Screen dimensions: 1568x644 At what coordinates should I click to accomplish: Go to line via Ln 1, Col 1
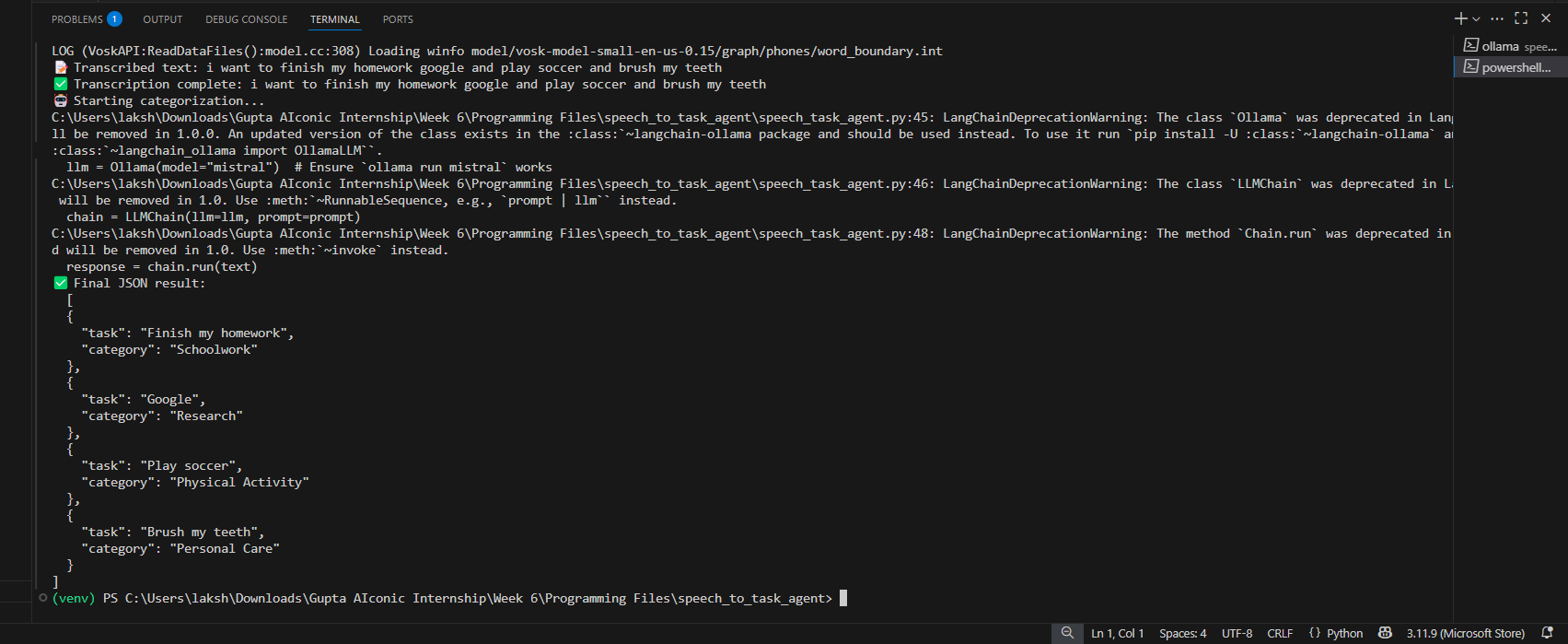click(1117, 633)
